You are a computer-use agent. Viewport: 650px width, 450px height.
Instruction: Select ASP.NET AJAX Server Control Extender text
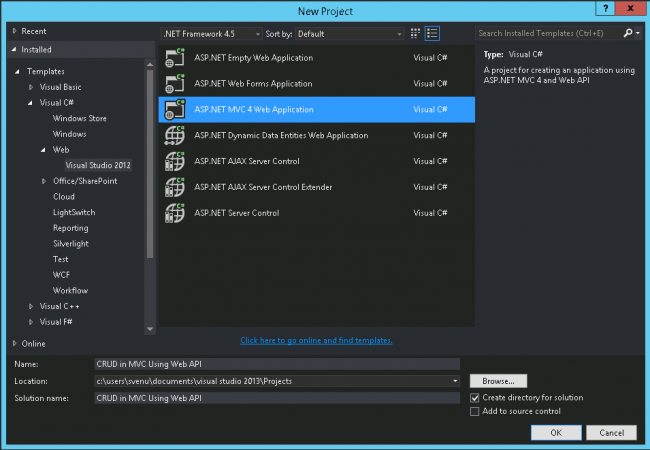pyautogui.click(x=263, y=187)
